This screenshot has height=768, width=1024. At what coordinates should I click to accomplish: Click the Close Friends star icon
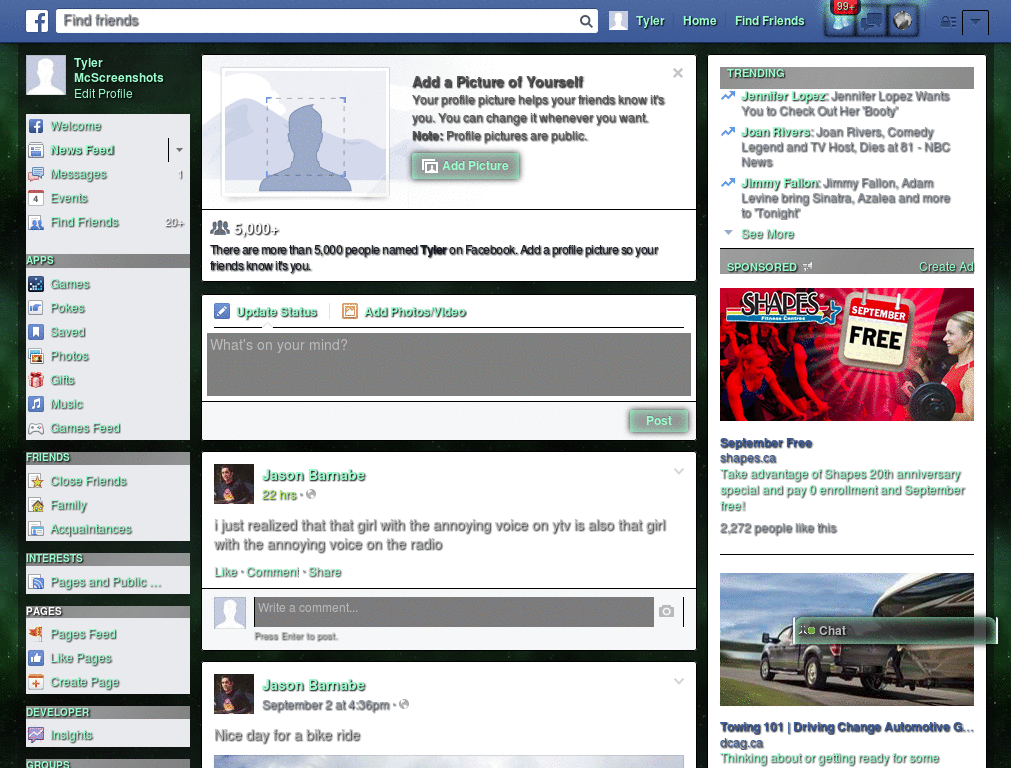pyautogui.click(x=36, y=481)
